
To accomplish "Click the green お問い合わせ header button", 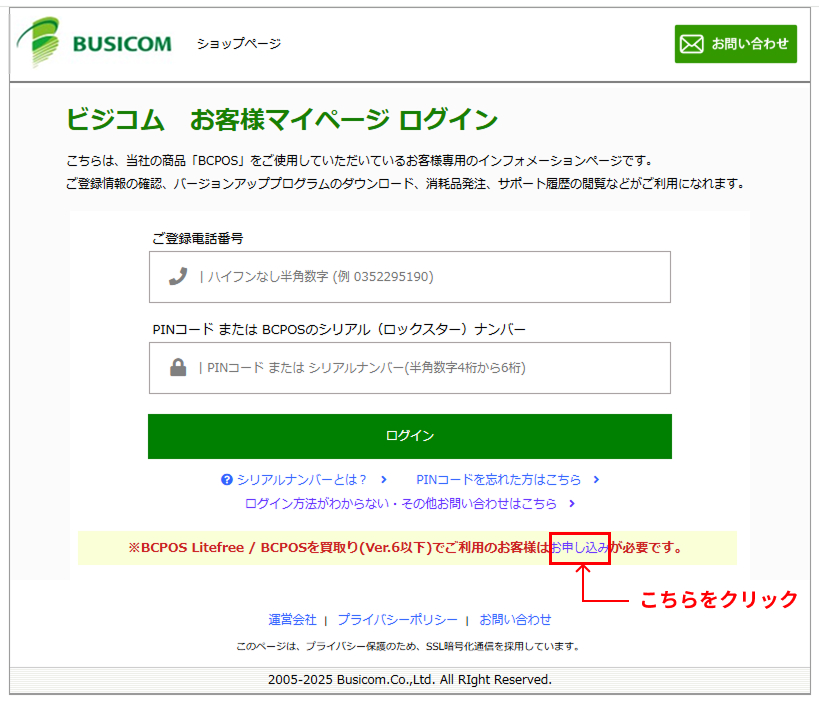I will pyautogui.click(x=735, y=44).
